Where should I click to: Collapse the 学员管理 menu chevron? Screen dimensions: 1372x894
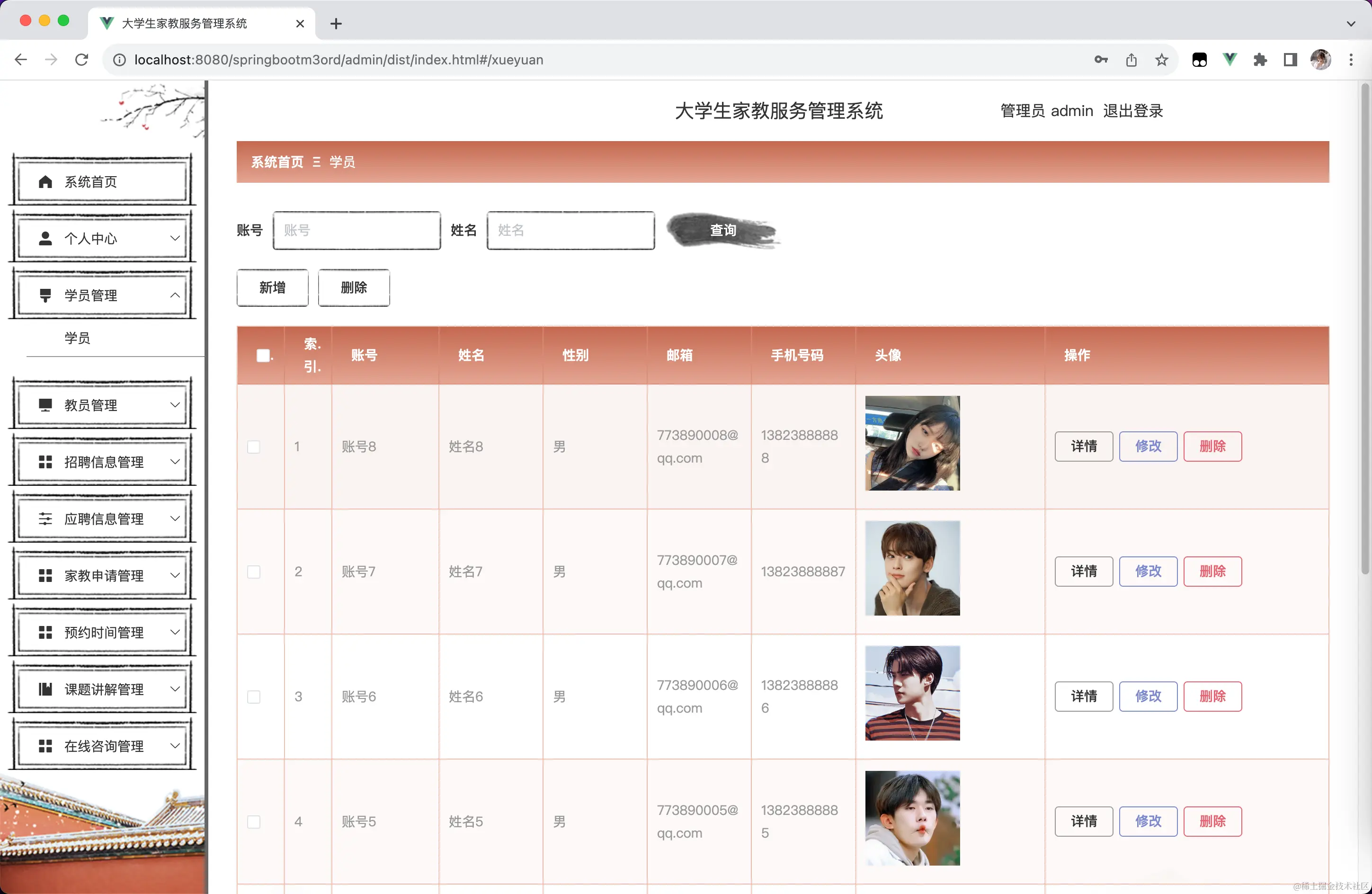click(175, 295)
